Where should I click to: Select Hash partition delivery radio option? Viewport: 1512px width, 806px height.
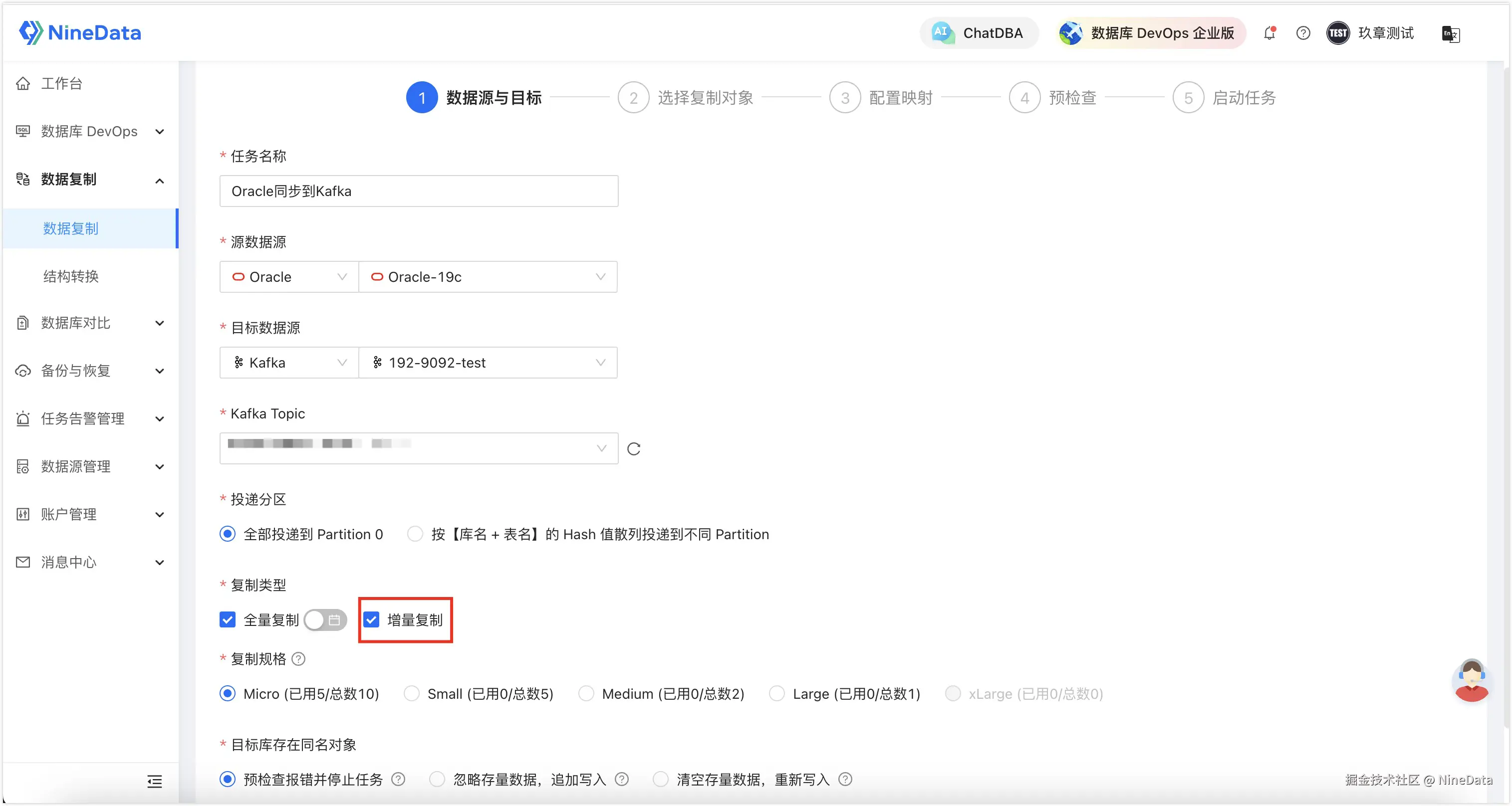point(415,534)
